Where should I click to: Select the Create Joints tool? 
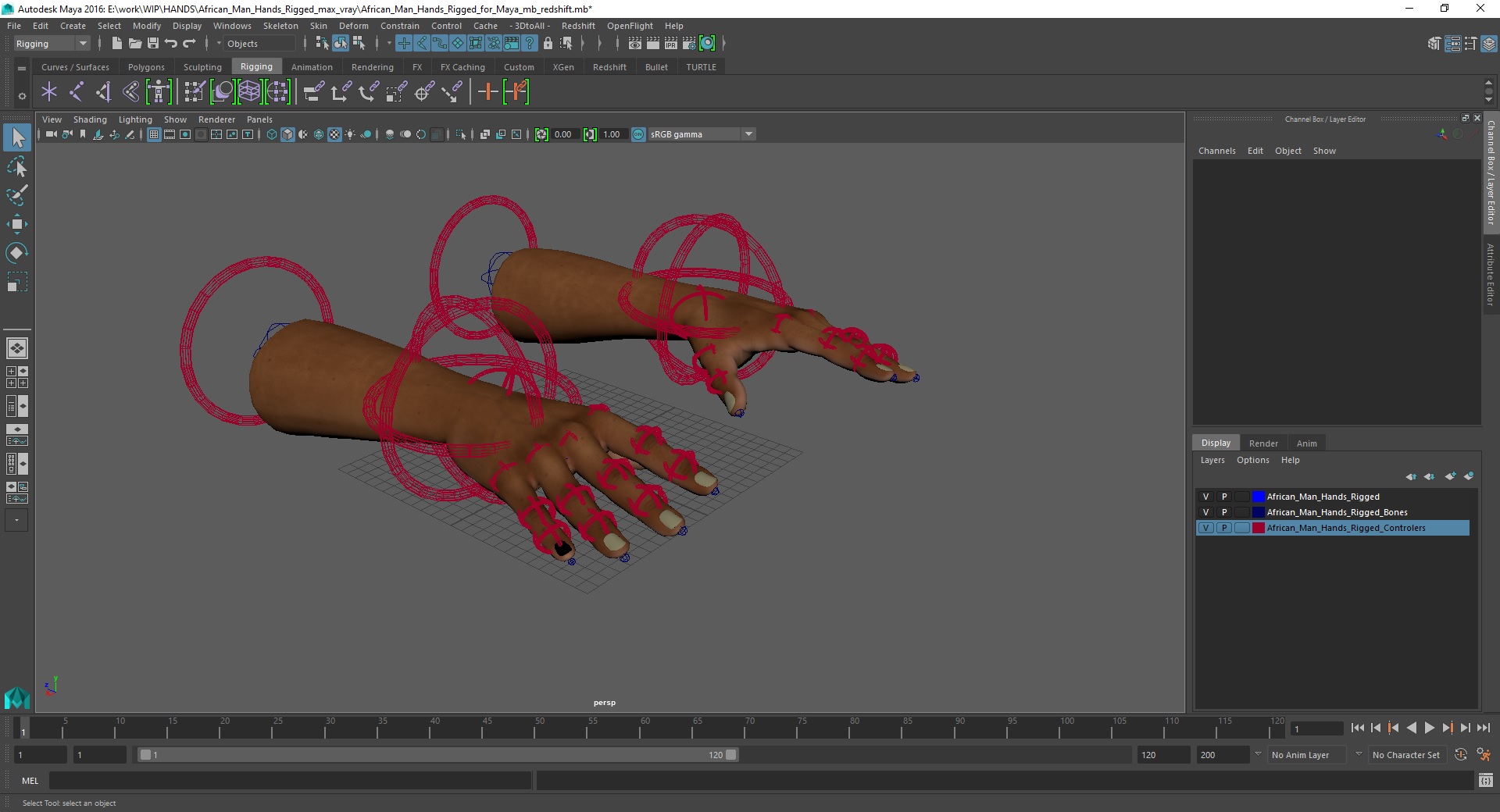tap(76, 92)
